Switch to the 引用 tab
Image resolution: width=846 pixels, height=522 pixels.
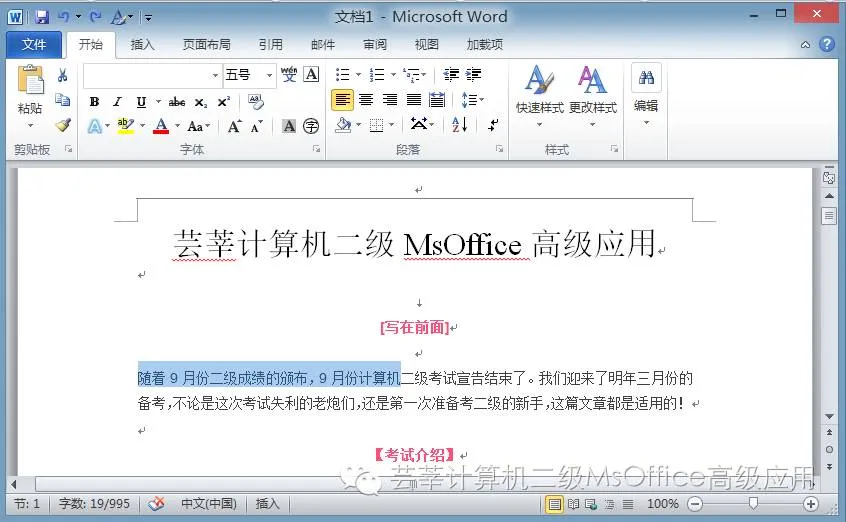[x=270, y=44]
